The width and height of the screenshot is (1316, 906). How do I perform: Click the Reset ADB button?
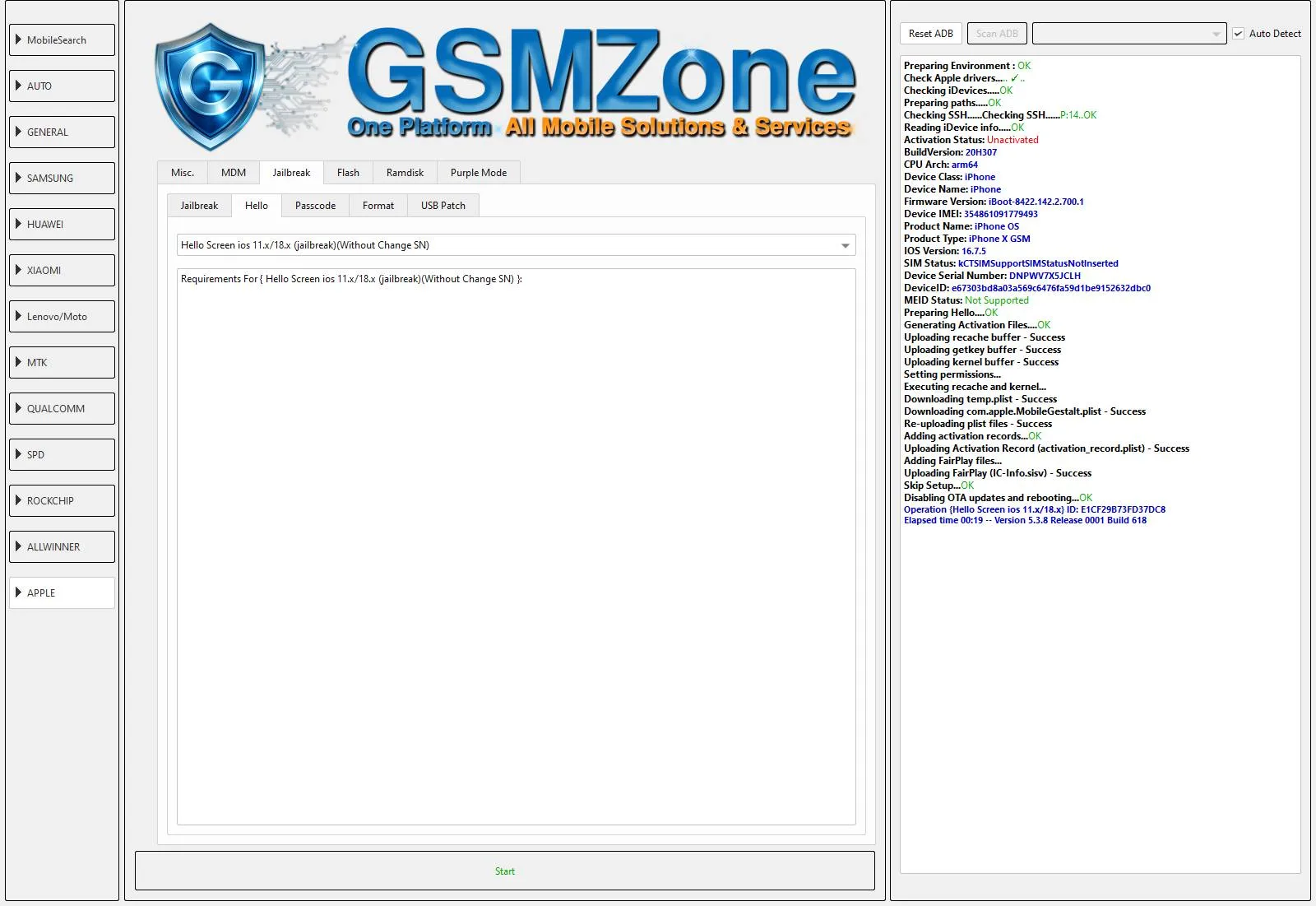point(930,34)
